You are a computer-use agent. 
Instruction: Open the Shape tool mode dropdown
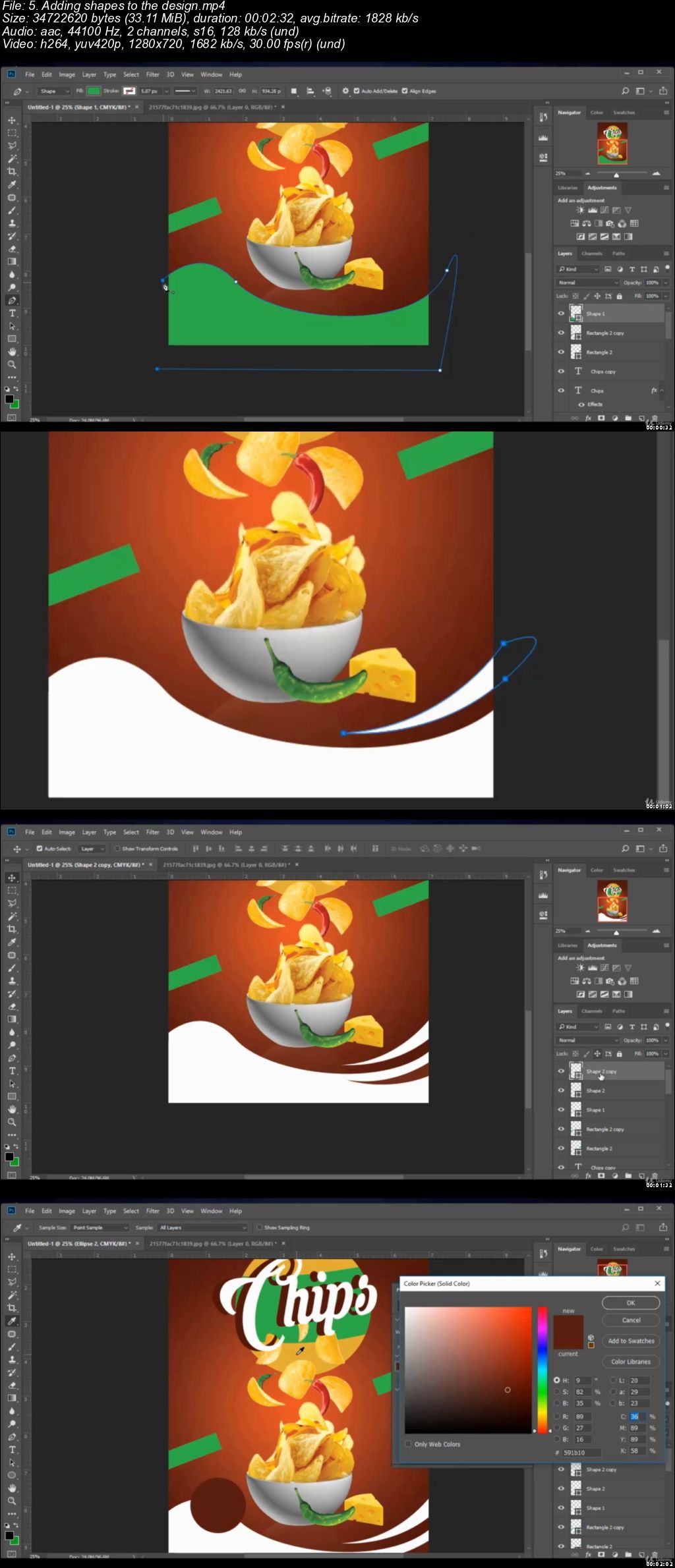click(54, 91)
